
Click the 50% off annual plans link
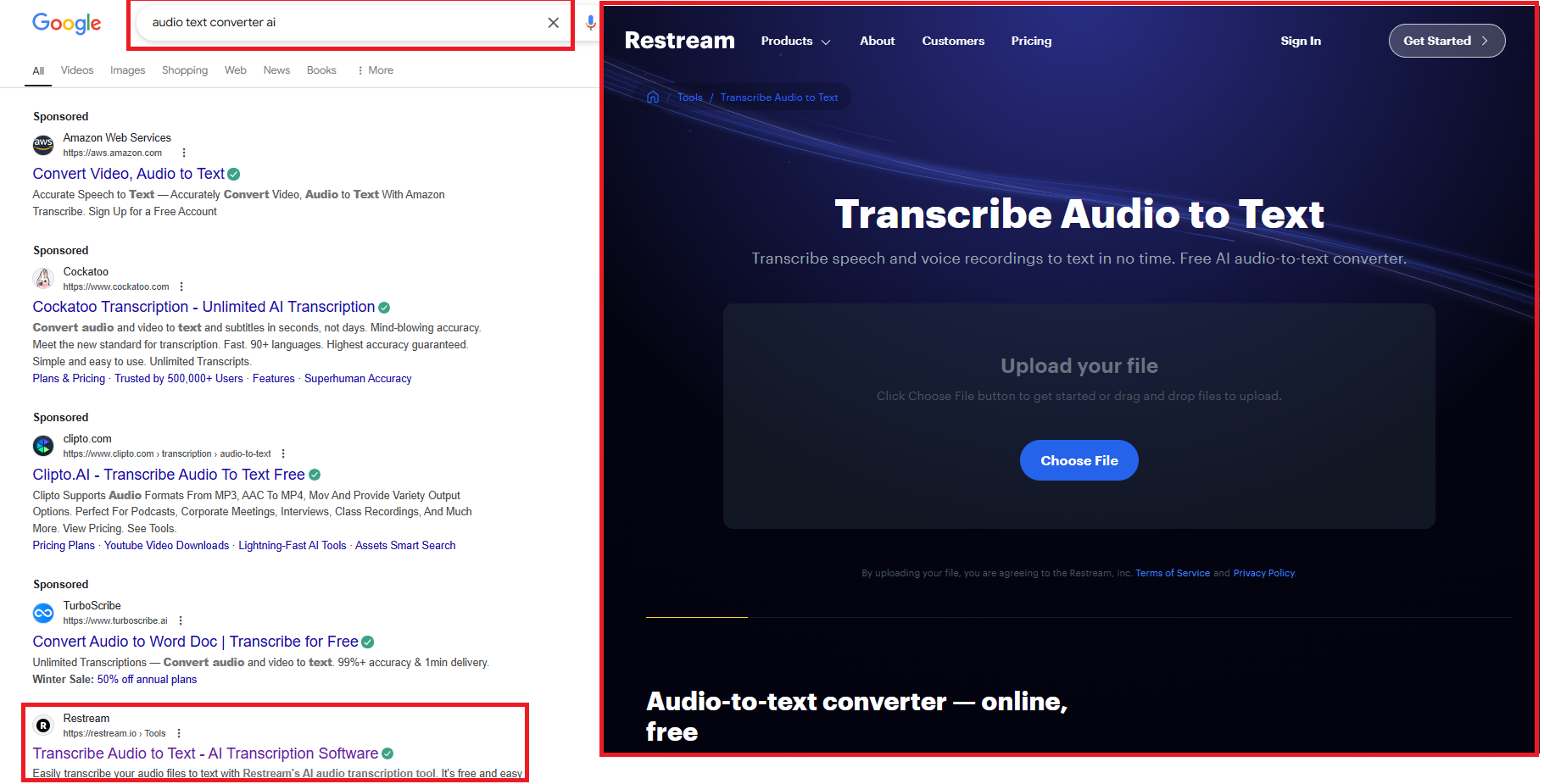pos(147,680)
